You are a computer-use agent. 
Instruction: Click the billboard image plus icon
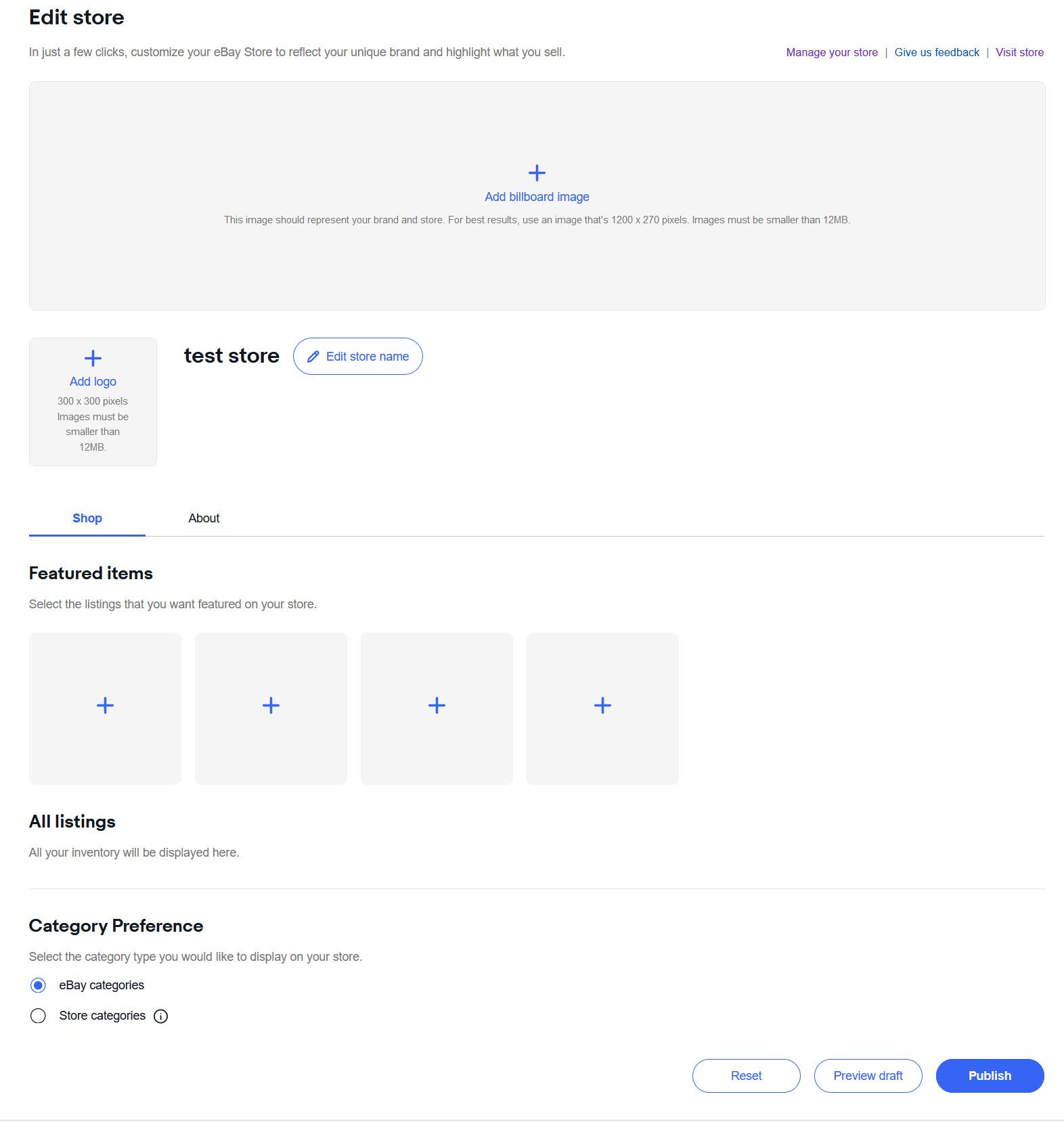pyautogui.click(x=537, y=173)
